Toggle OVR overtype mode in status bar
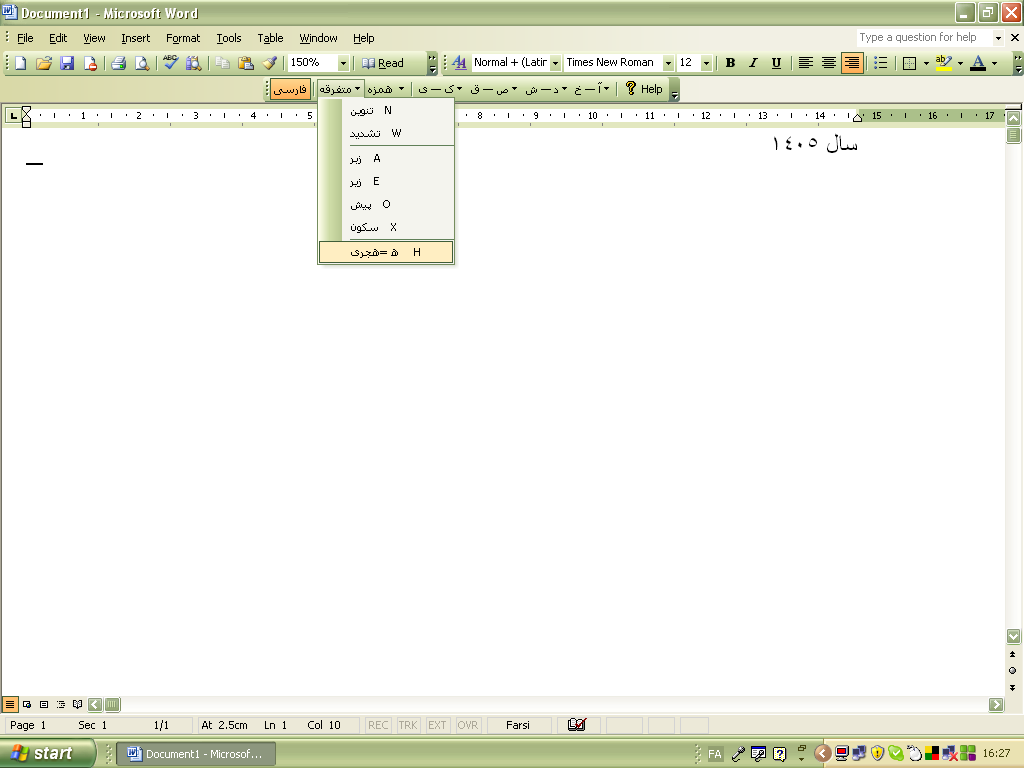This screenshot has height=768, width=1024. (x=468, y=725)
